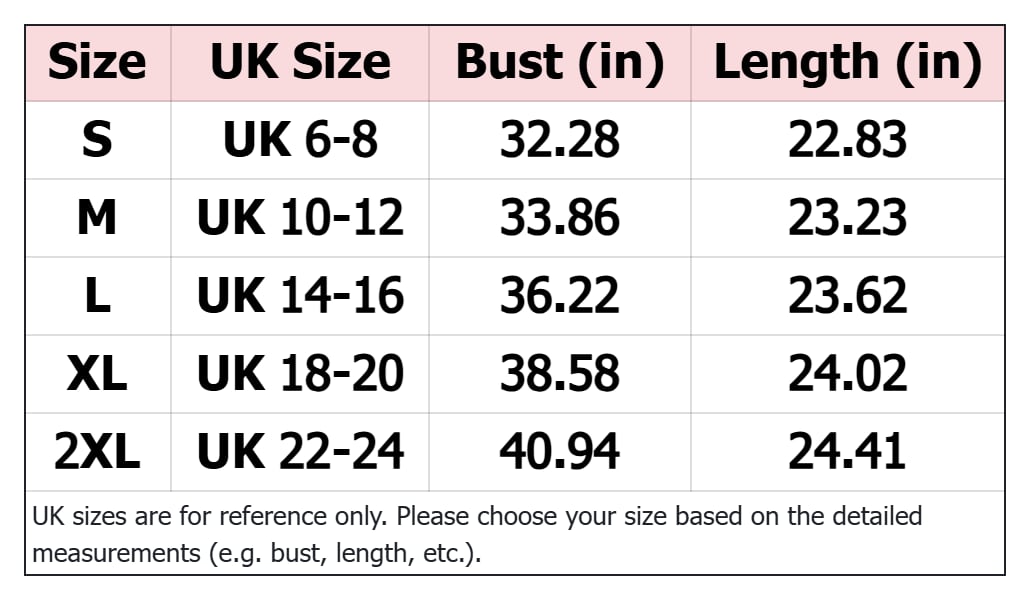This screenshot has width=1030, height=600.
Task: Click the 24.02 length value
Action: tap(847, 374)
